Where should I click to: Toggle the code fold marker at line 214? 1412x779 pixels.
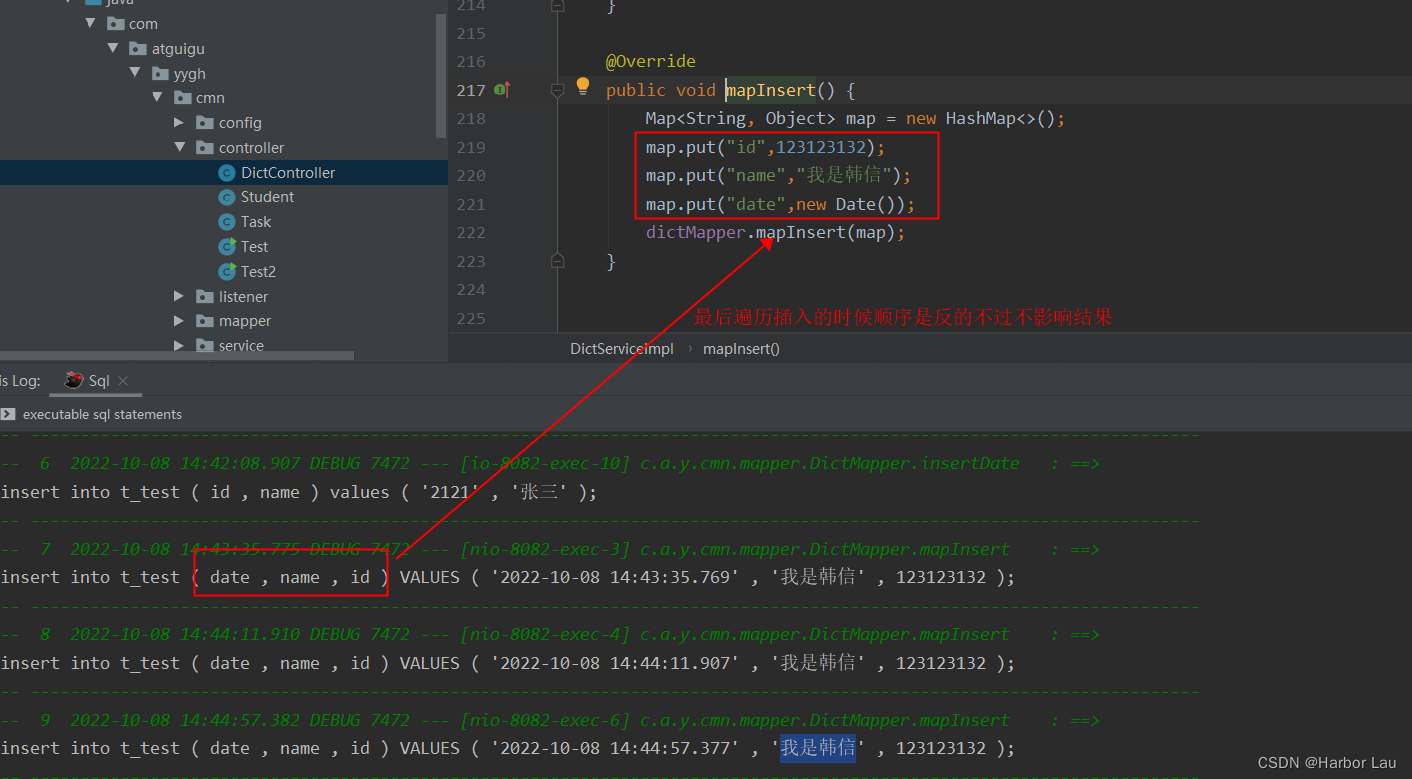pos(557,6)
